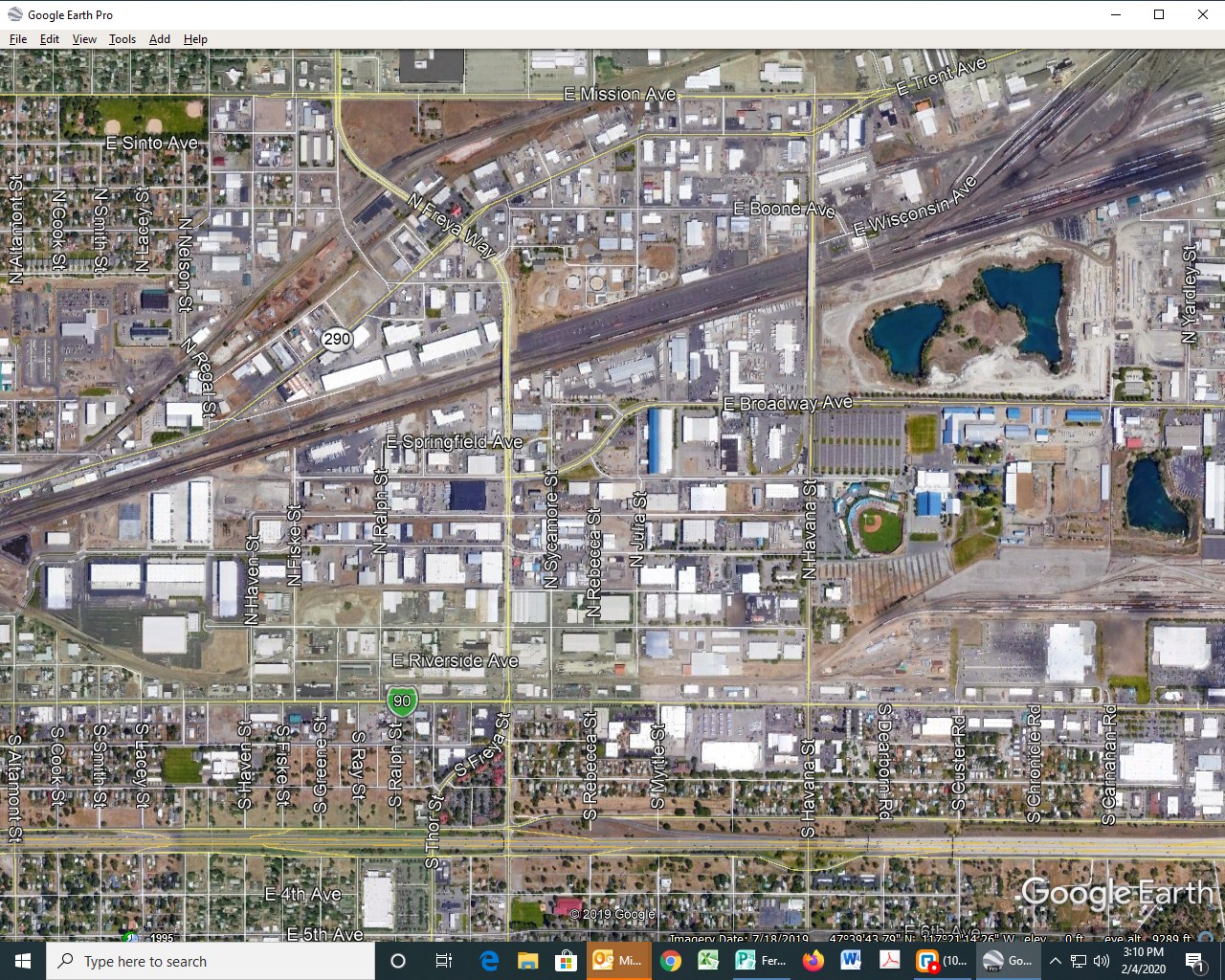
Task: Open the Help menu
Action: [x=195, y=39]
